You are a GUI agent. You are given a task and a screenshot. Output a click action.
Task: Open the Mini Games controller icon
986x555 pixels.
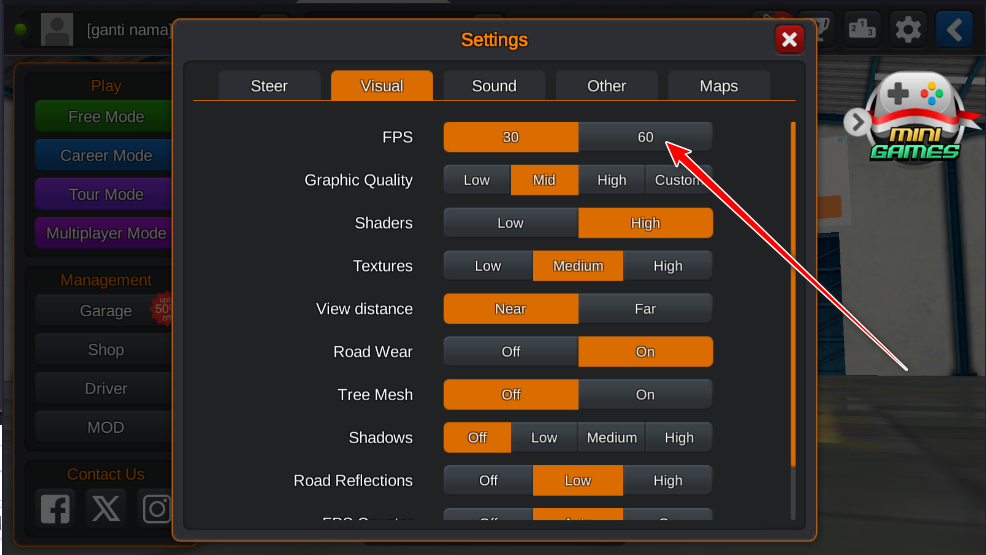click(x=916, y=116)
